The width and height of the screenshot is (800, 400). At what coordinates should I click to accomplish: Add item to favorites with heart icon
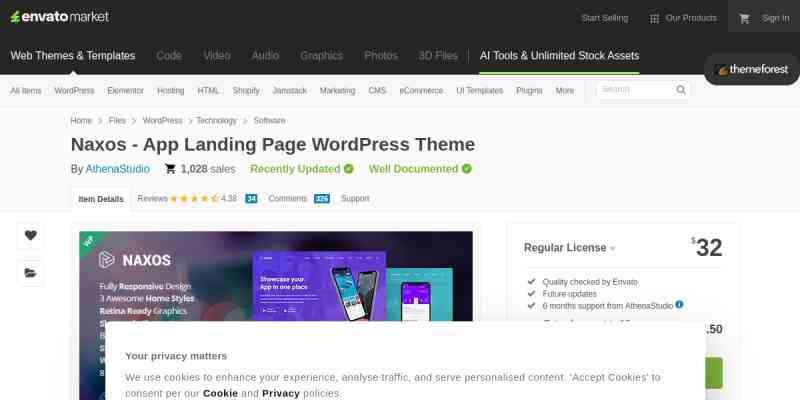pos(30,236)
